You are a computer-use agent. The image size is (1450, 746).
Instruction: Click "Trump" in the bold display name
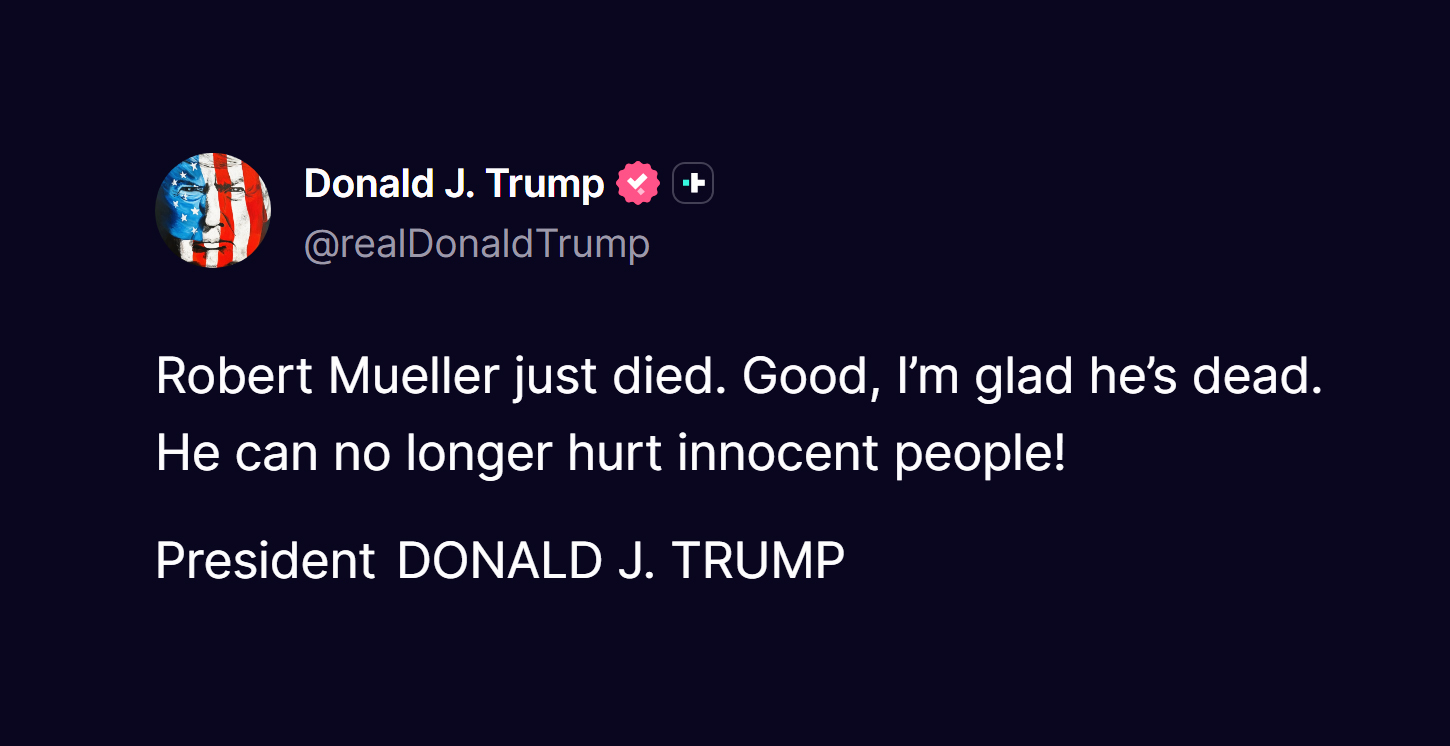point(544,184)
